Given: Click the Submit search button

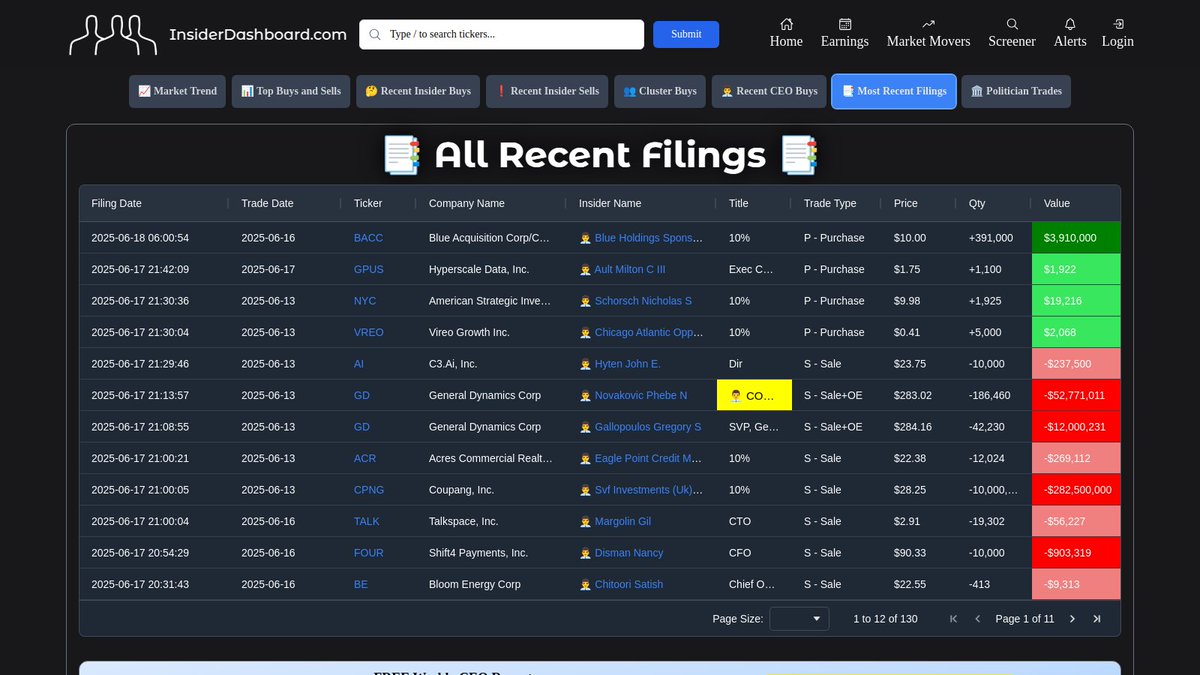Looking at the screenshot, I should tap(686, 34).
